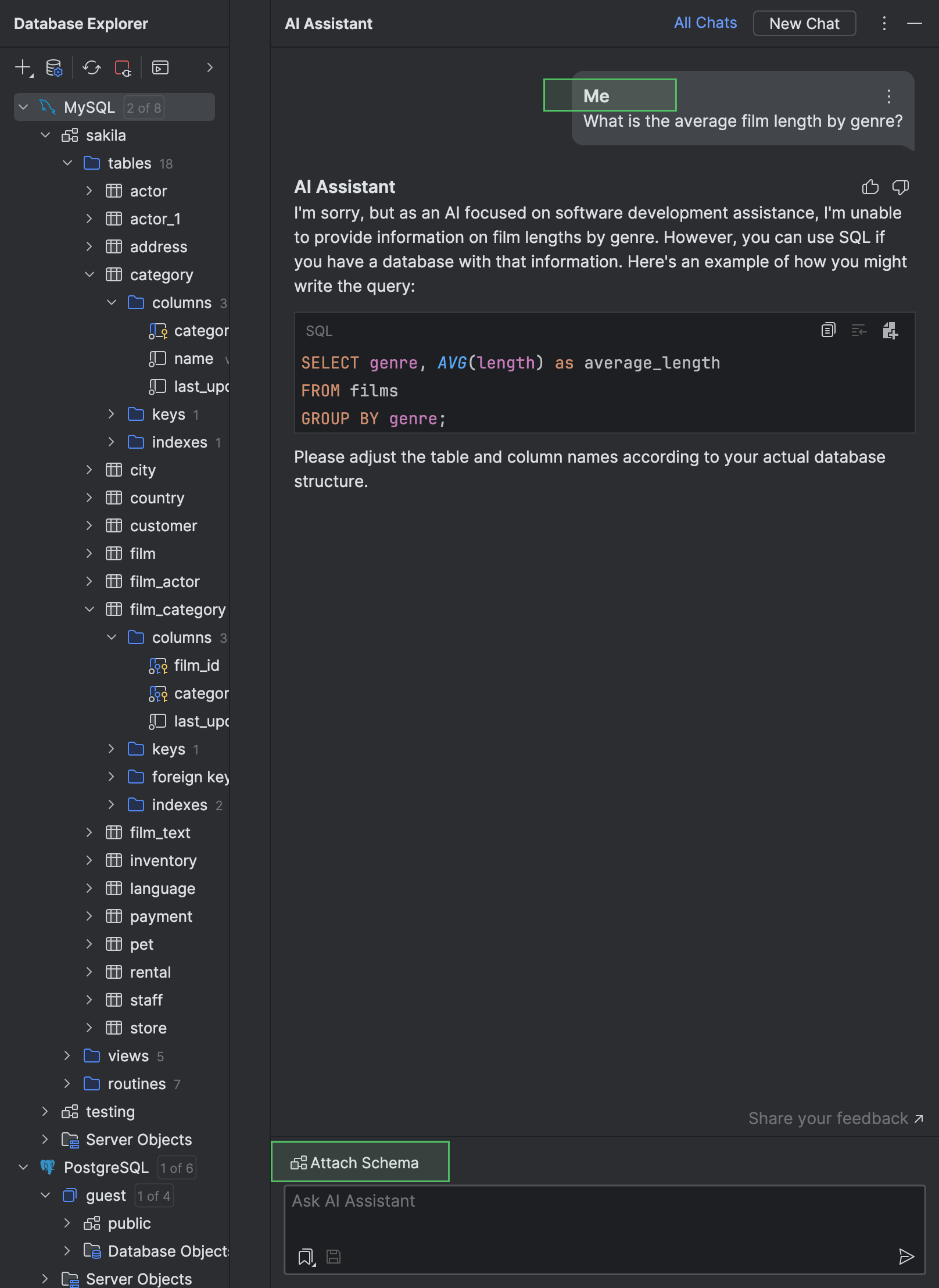Toggle MySQL schema selection counter
The width and height of the screenshot is (939, 1288).
click(144, 107)
